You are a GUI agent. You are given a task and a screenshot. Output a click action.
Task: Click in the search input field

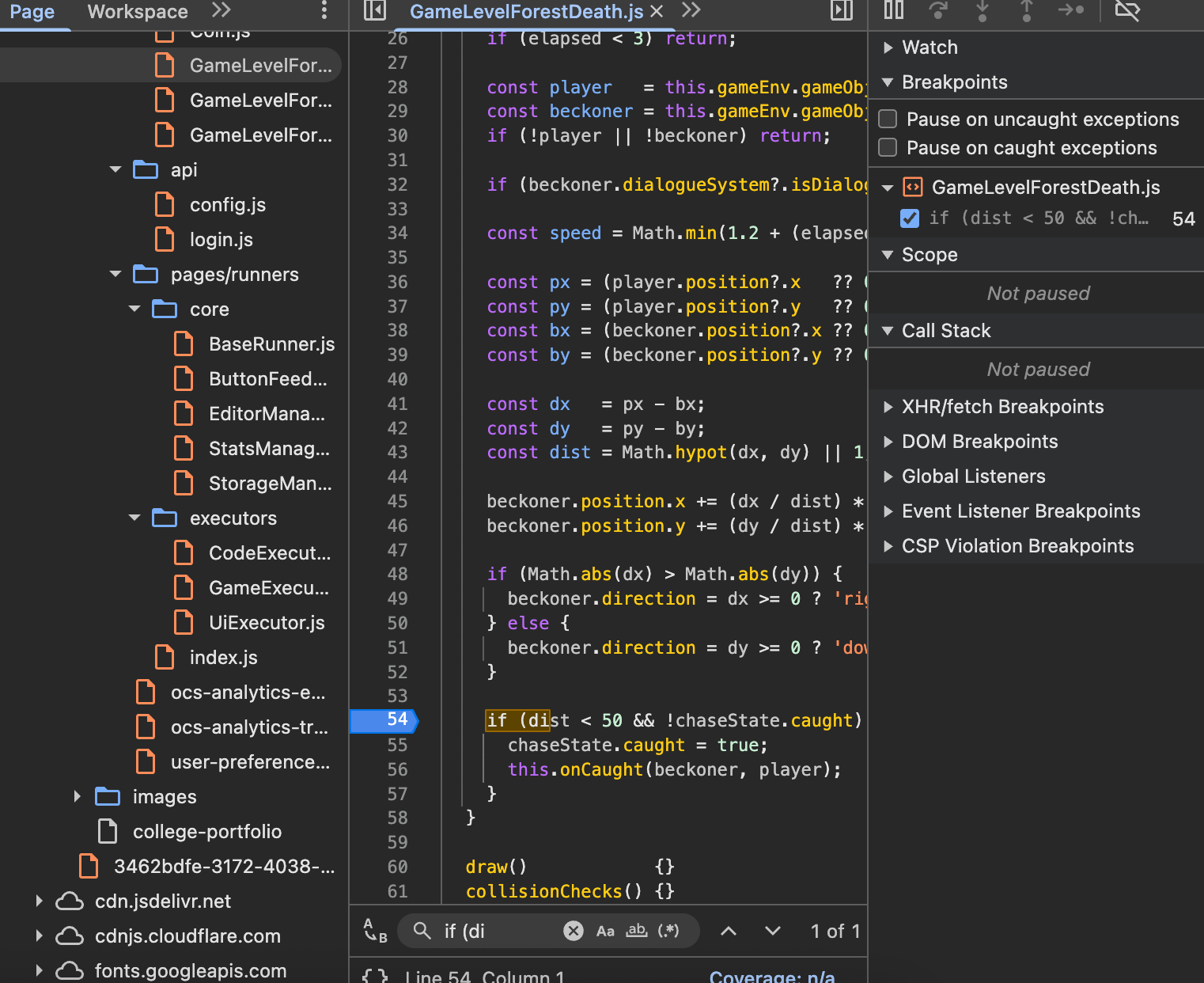tap(498, 931)
